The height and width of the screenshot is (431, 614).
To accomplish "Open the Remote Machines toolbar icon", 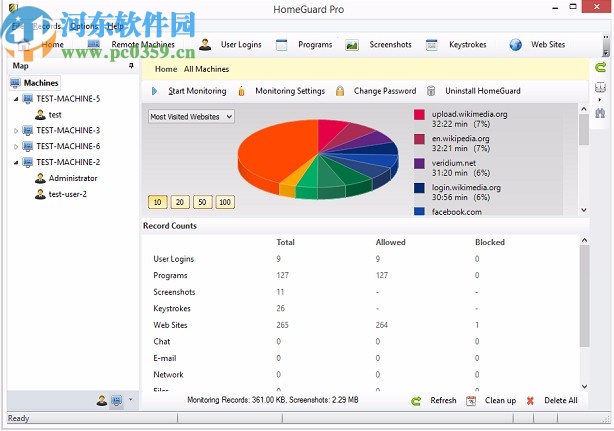I will pos(93,44).
